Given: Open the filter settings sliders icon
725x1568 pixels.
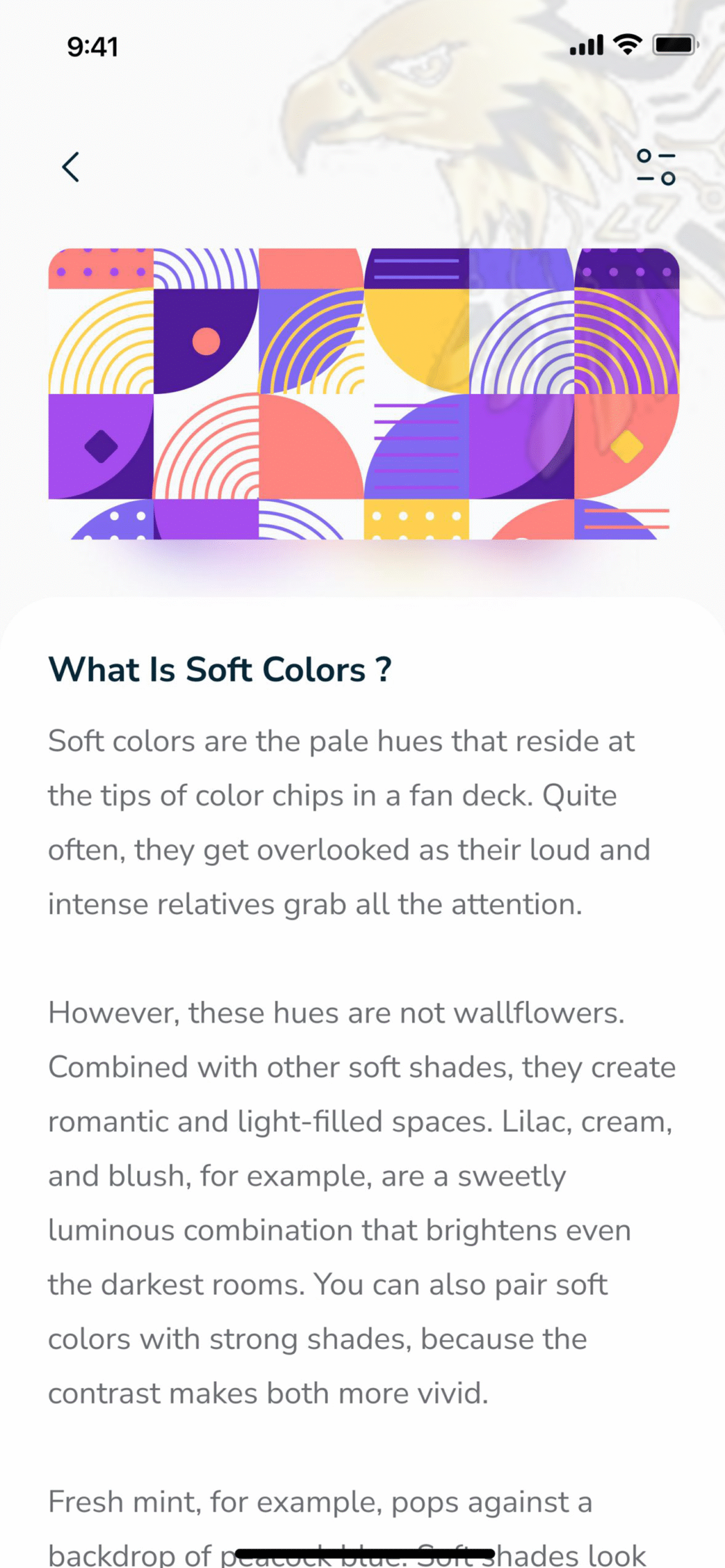Looking at the screenshot, I should point(656,167).
